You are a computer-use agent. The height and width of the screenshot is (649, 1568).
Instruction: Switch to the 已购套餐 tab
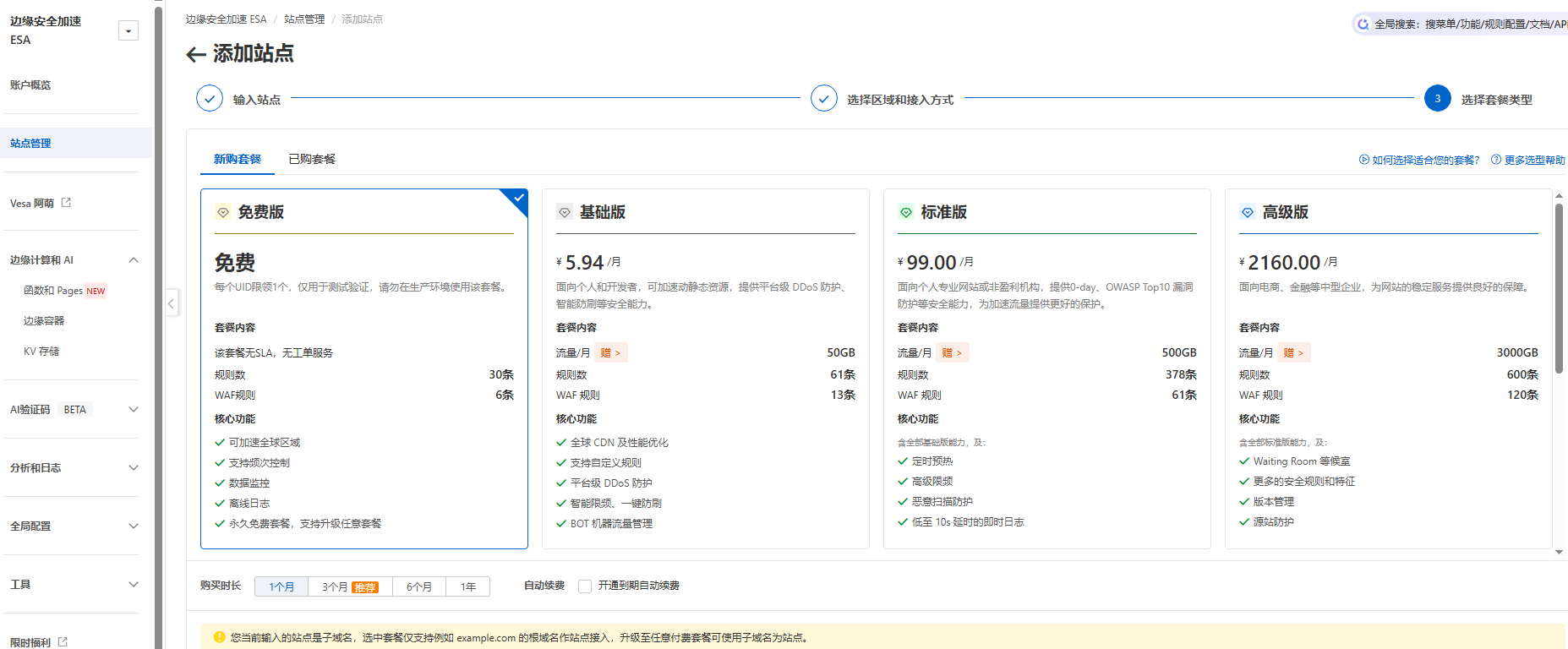click(x=312, y=160)
